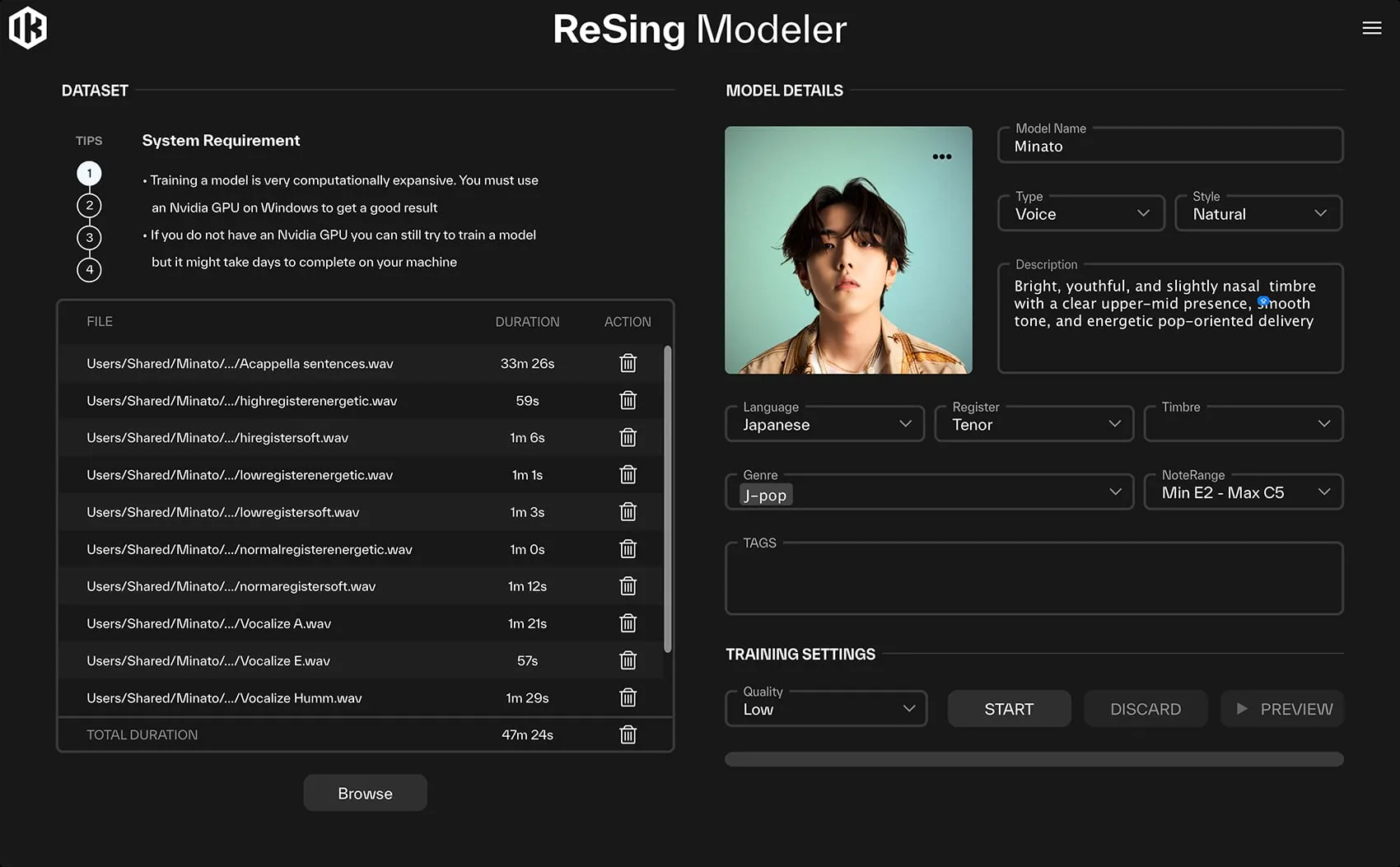This screenshot has height=867, width=1400.
Task: Remove lowregistersoft.wav using trash icon
Action: tap(628, 511)
